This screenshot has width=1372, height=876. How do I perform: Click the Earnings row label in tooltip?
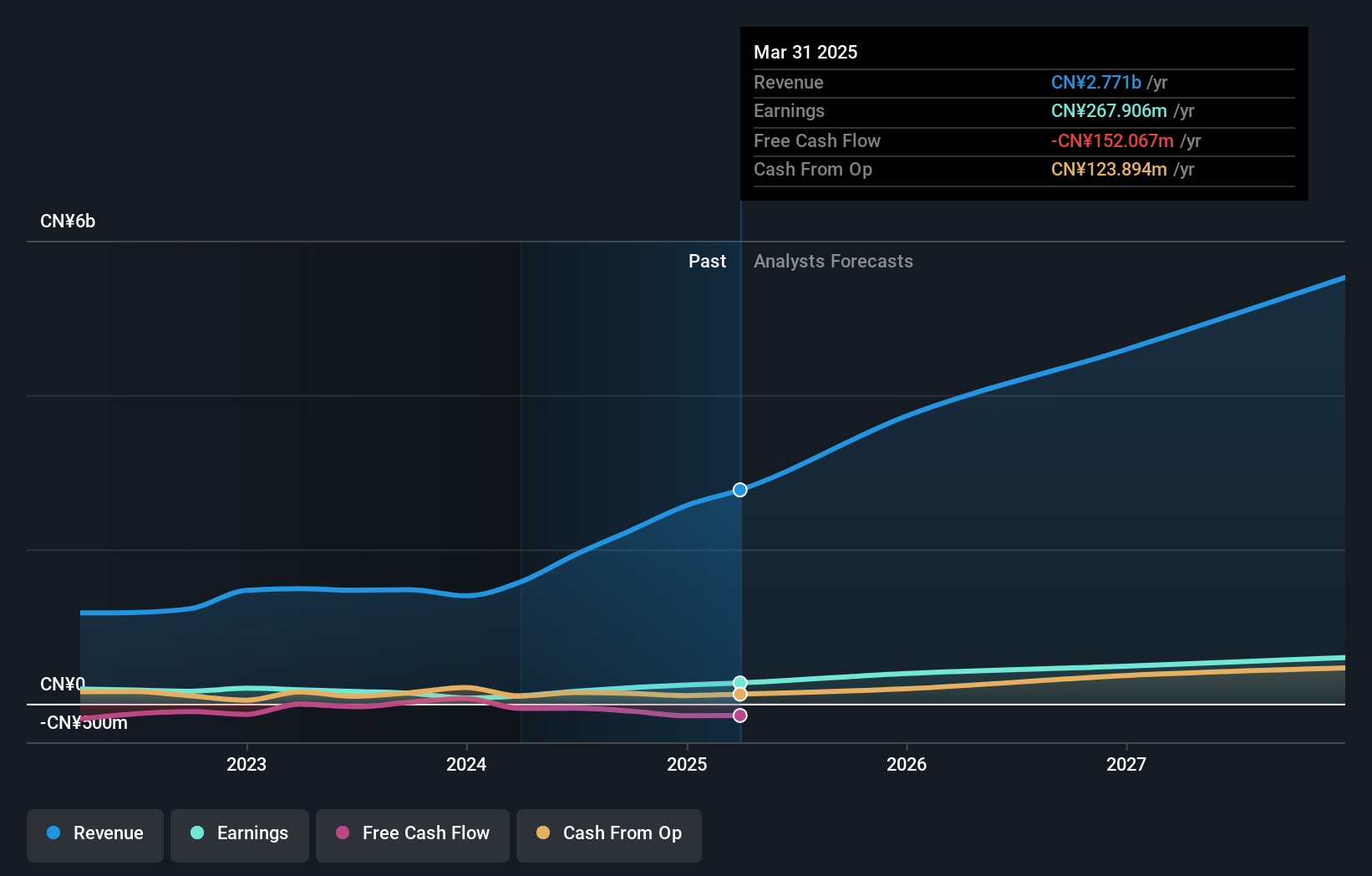(x=789, y=111)
